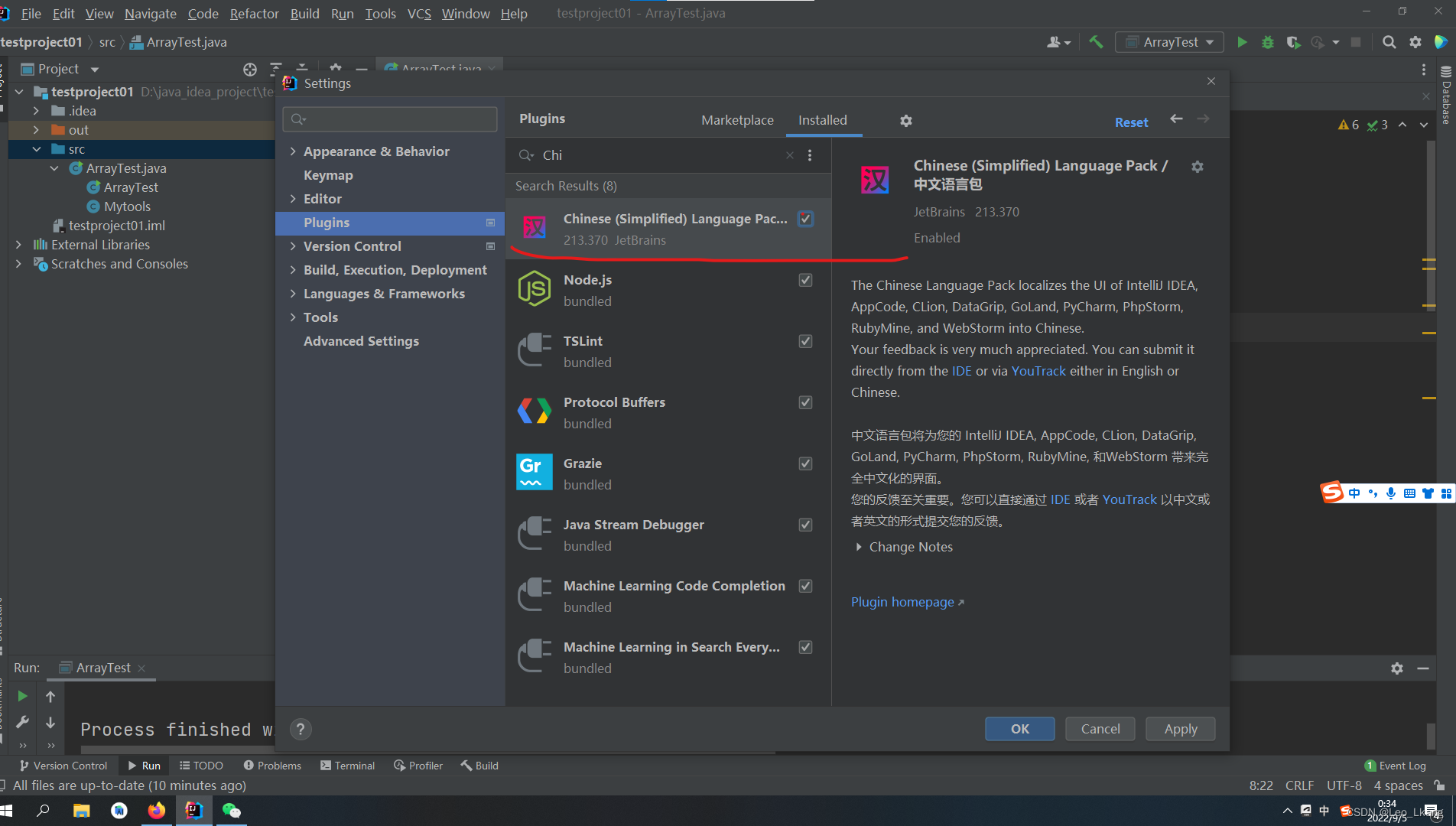Run ArrayTest with the green play icon
The height and width of the screenshot is (826, 1456).
coord(1242,42)
